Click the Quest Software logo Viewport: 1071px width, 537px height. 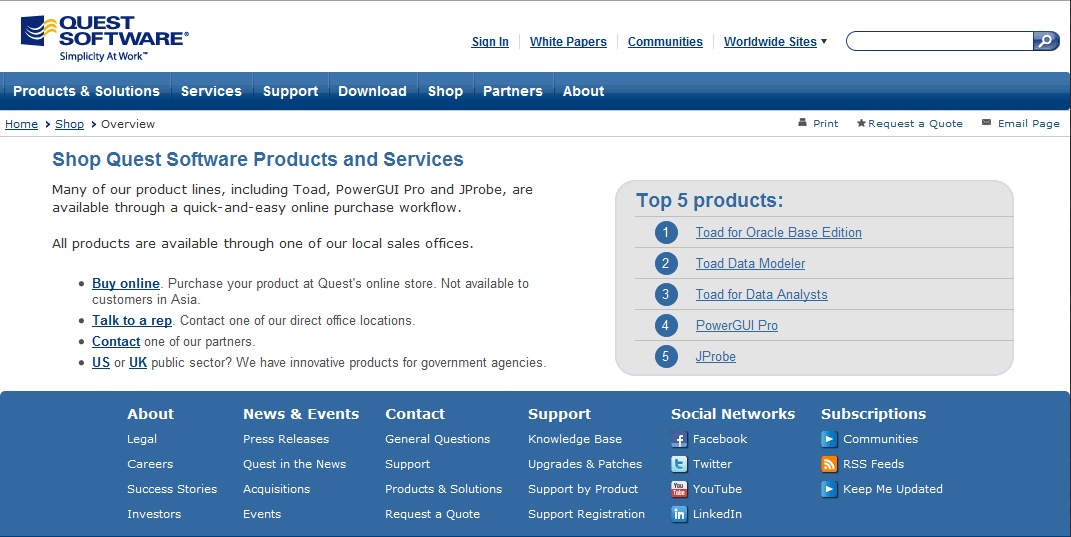click(x=105, y=38)
